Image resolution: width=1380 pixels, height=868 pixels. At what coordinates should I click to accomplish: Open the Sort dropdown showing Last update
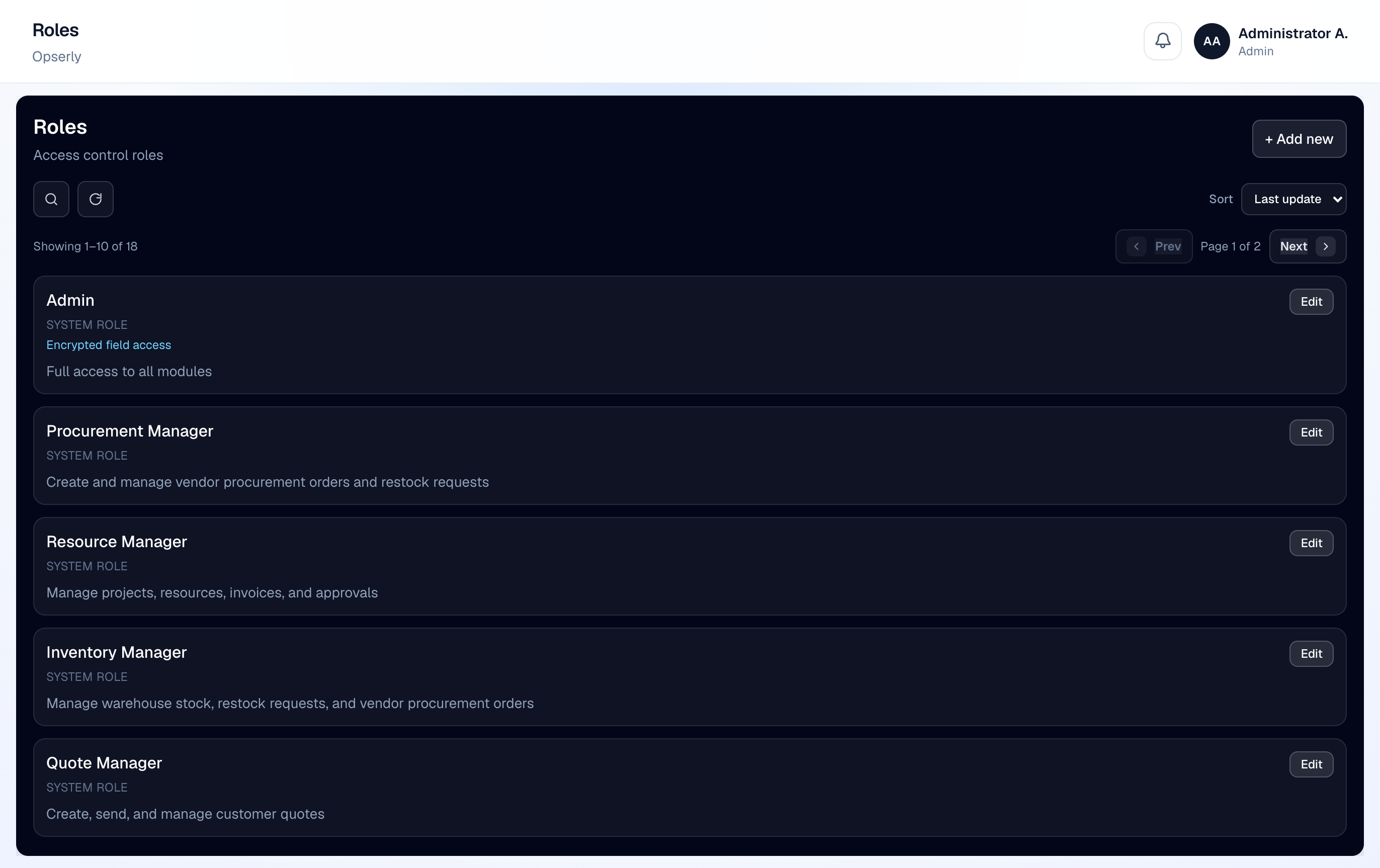(1293, 199)
